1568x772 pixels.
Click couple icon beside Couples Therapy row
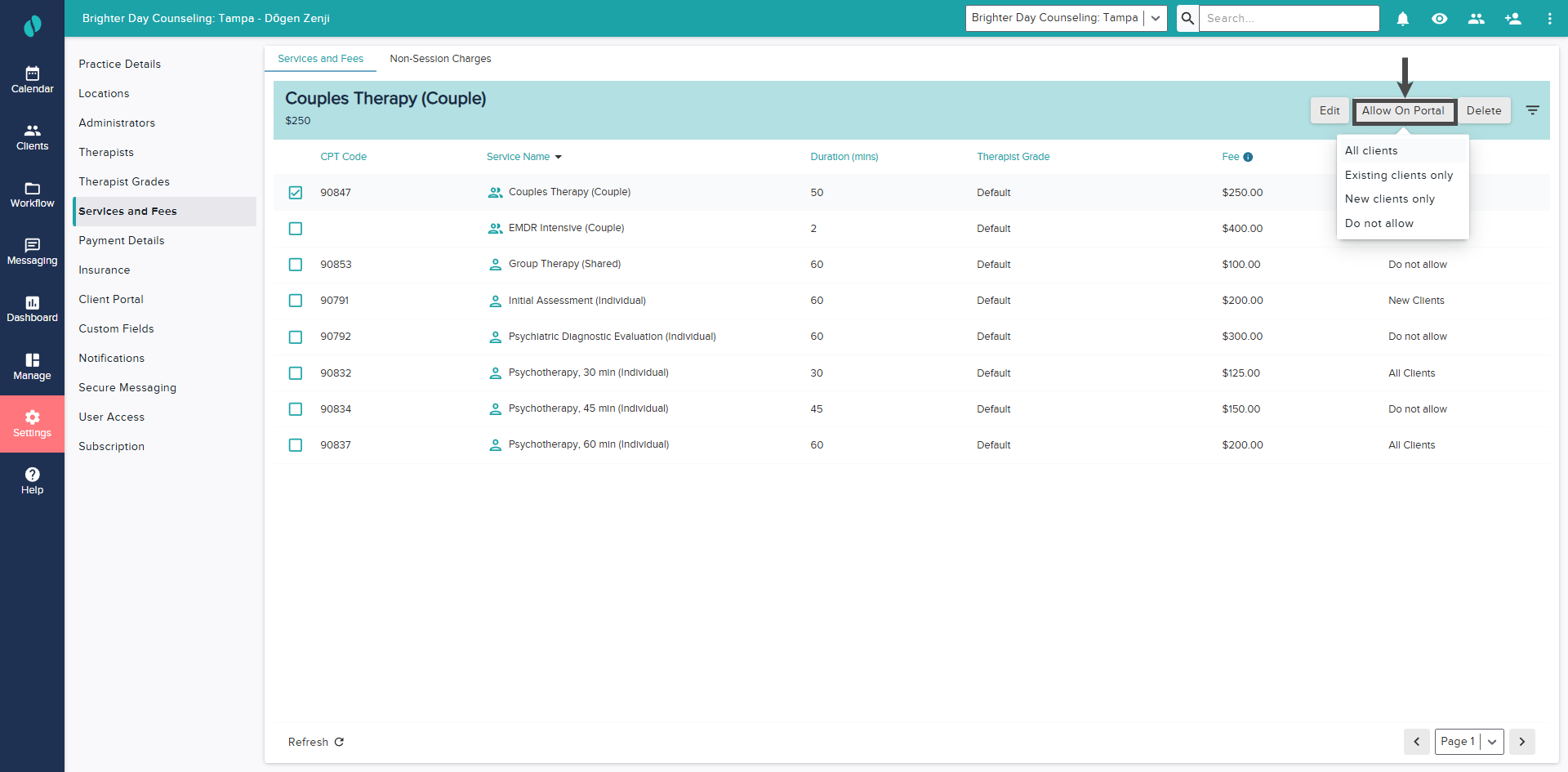click(x=495, y=193)
